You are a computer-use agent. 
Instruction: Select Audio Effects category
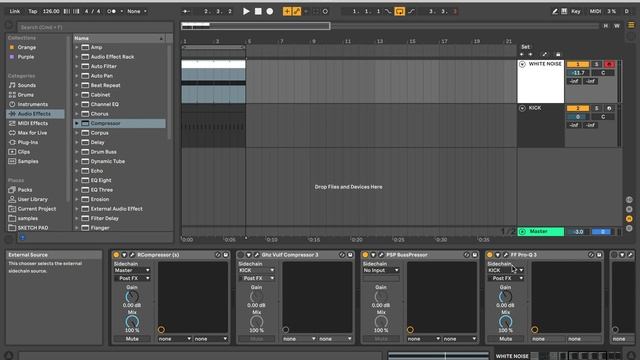(x=34, y=114)
